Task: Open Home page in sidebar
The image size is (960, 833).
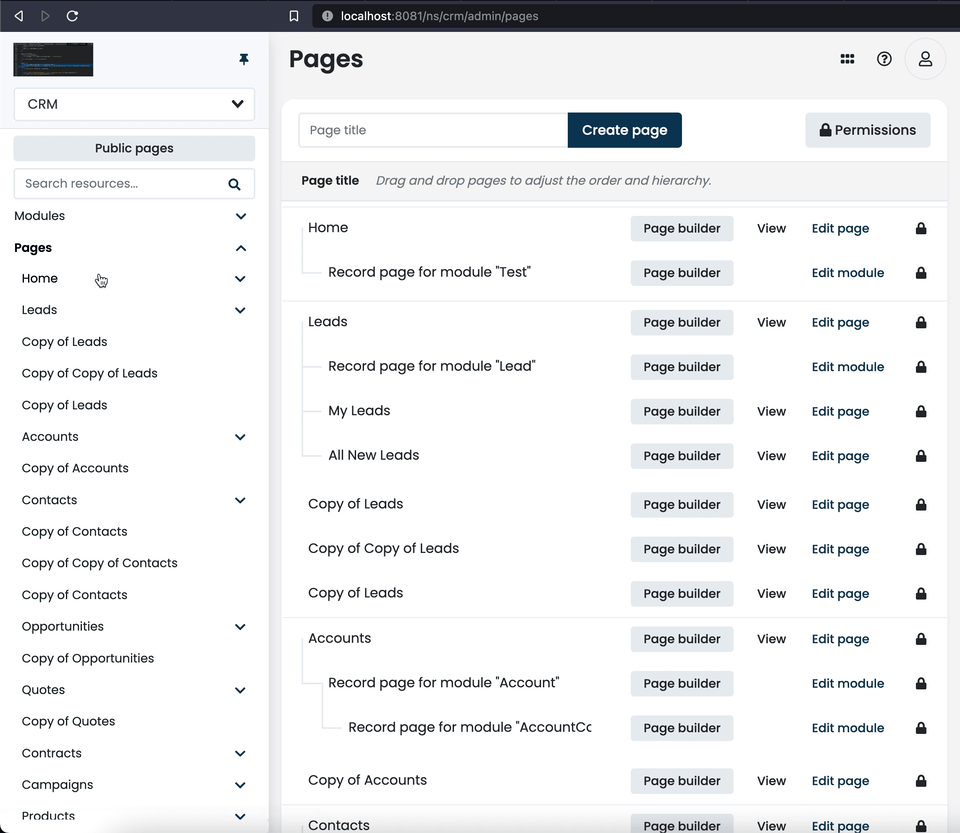Action: 40,278
